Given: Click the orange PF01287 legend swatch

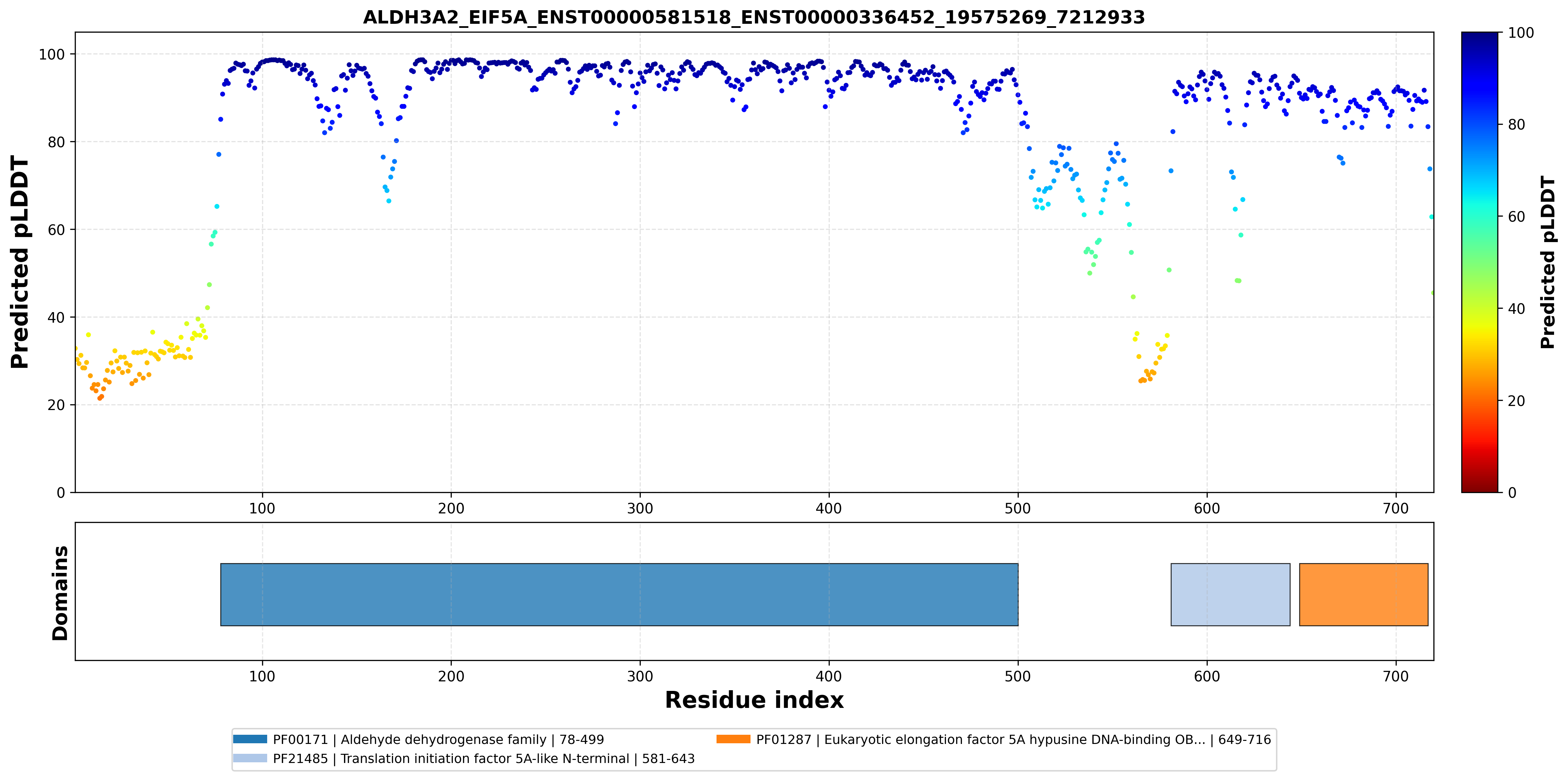Looking at the screenshot, I should click(x=733, y=739).
